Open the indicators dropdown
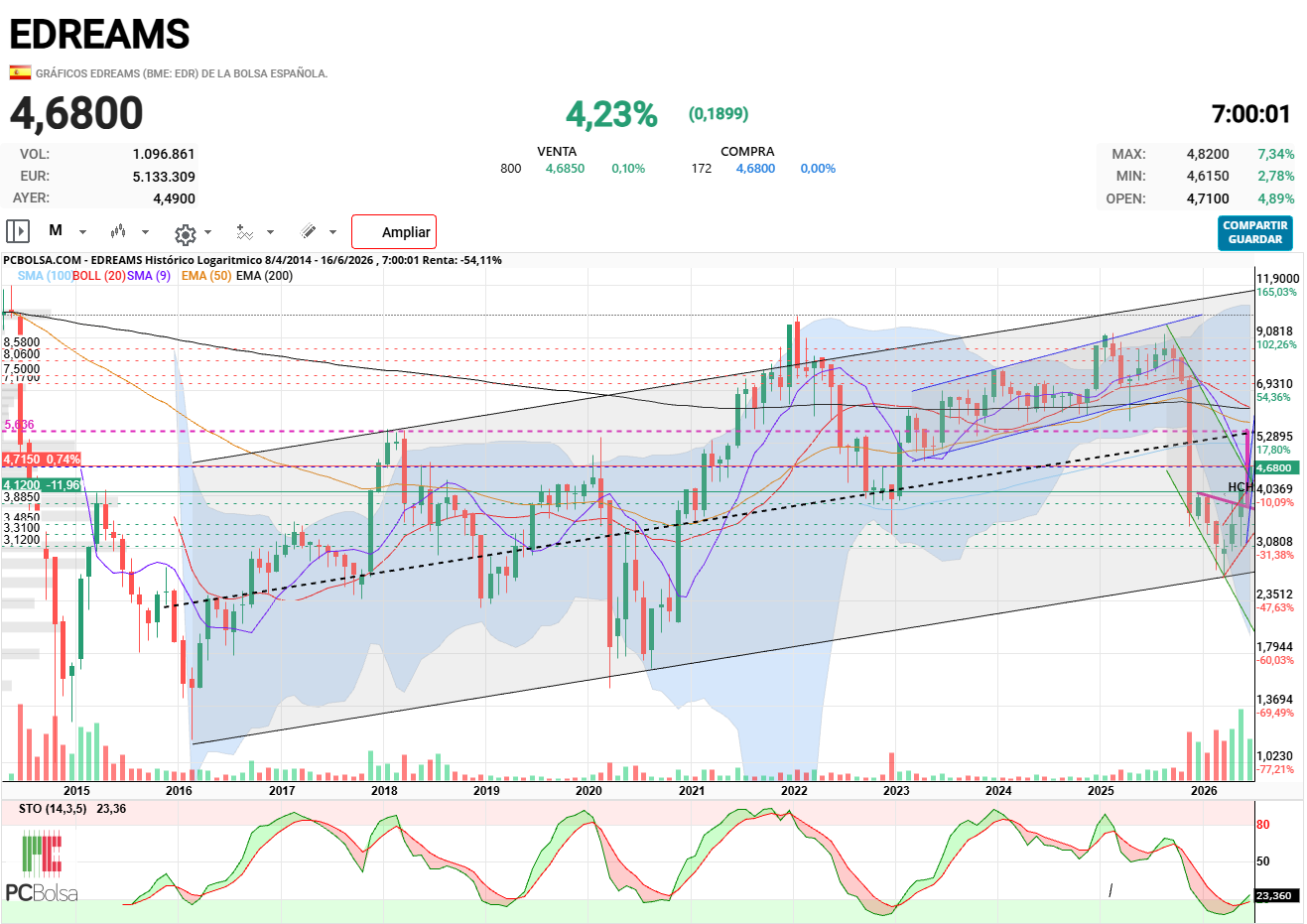 [257, 232]
